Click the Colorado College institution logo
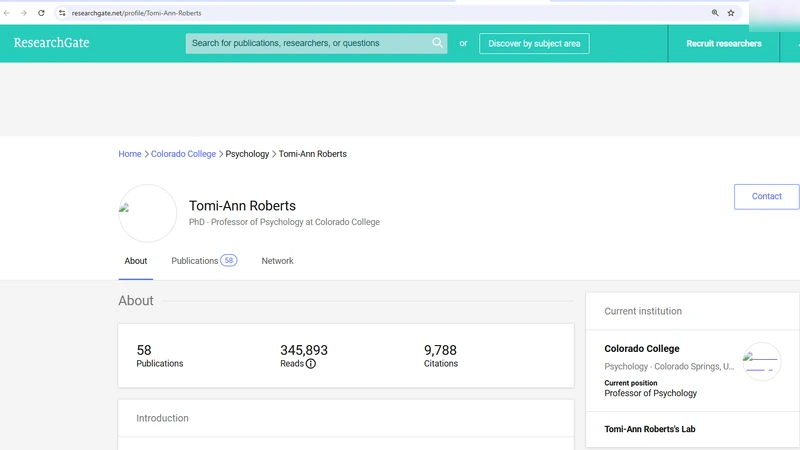Screen dimensions: 800x450 [x=761, y=362]
